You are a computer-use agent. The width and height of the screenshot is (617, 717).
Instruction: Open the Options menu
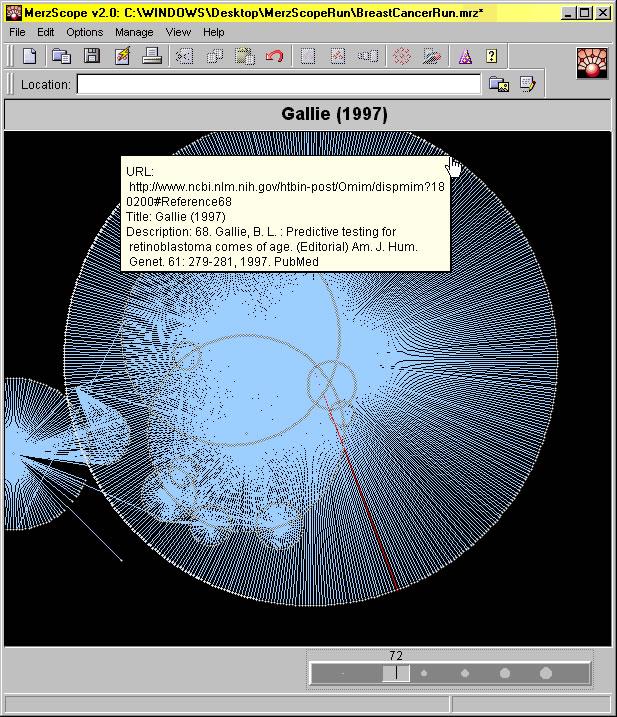[x=85, y=32]
